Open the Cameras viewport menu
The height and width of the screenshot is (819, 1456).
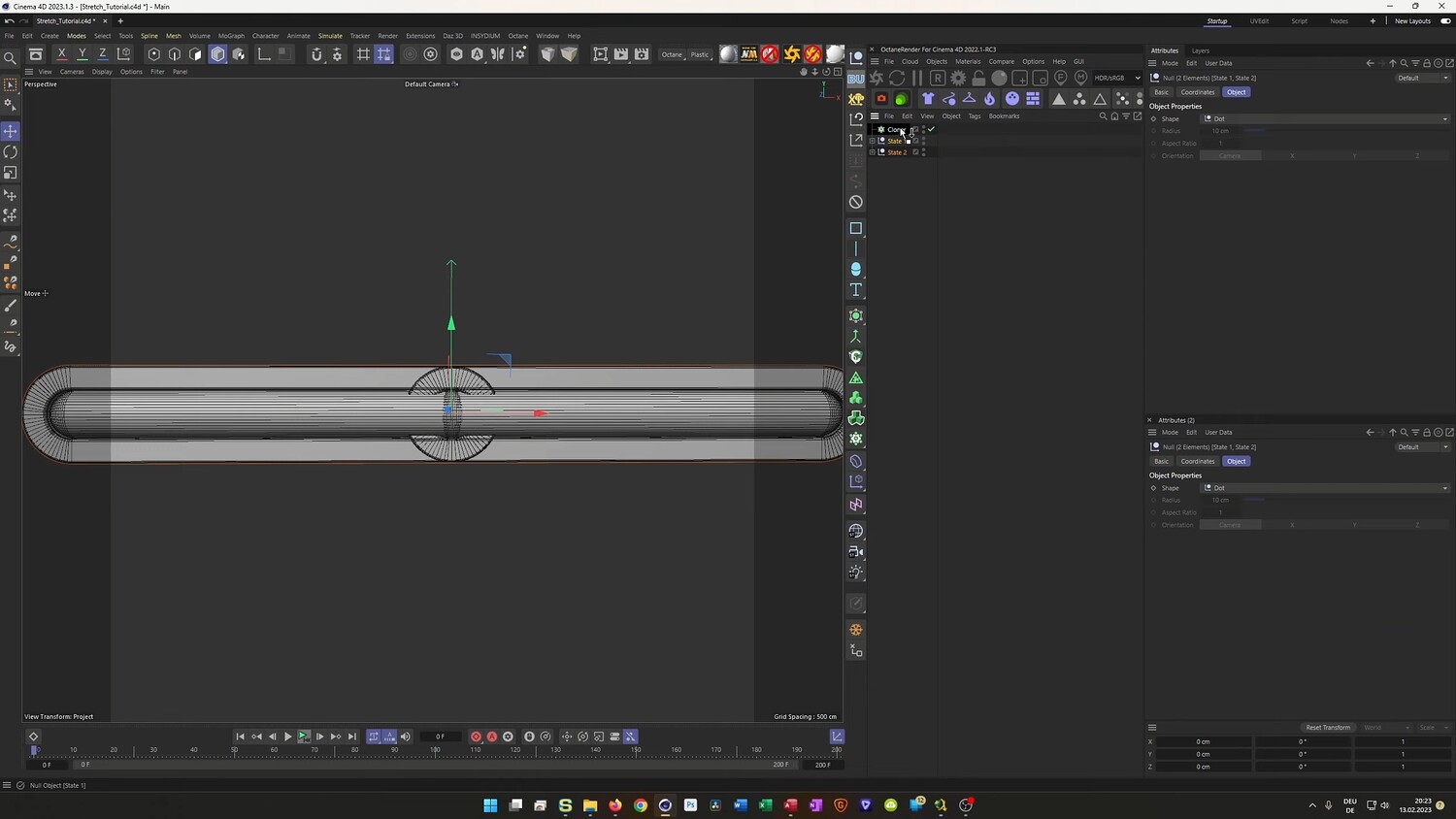(72, 72)
